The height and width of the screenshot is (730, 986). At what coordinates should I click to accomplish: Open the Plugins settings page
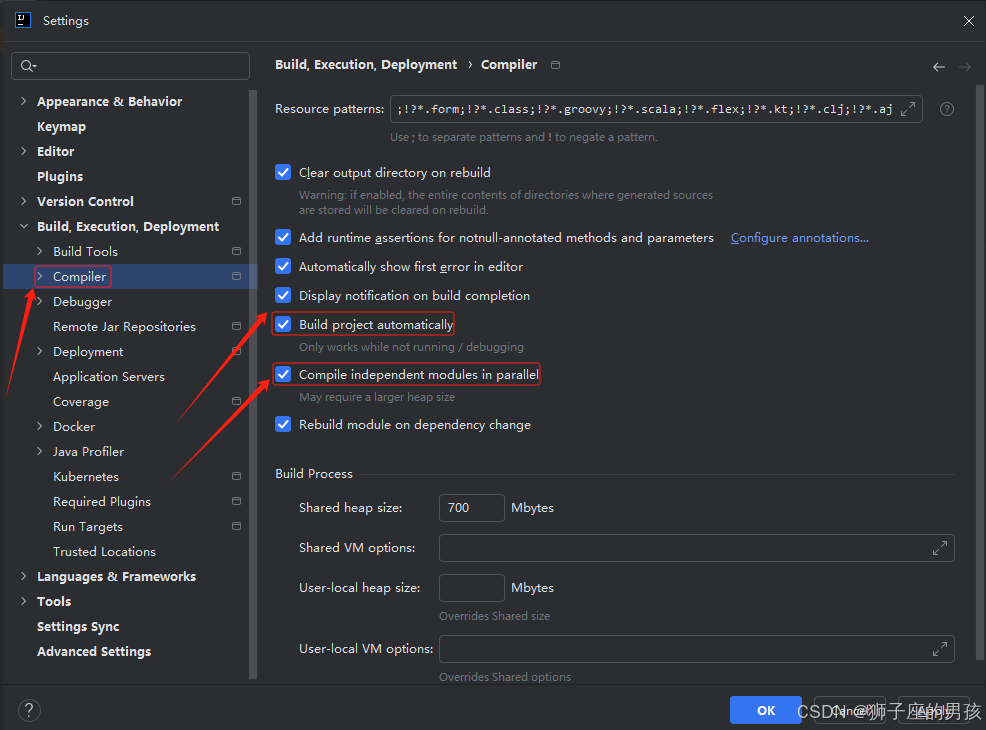[x=60, y=177]
